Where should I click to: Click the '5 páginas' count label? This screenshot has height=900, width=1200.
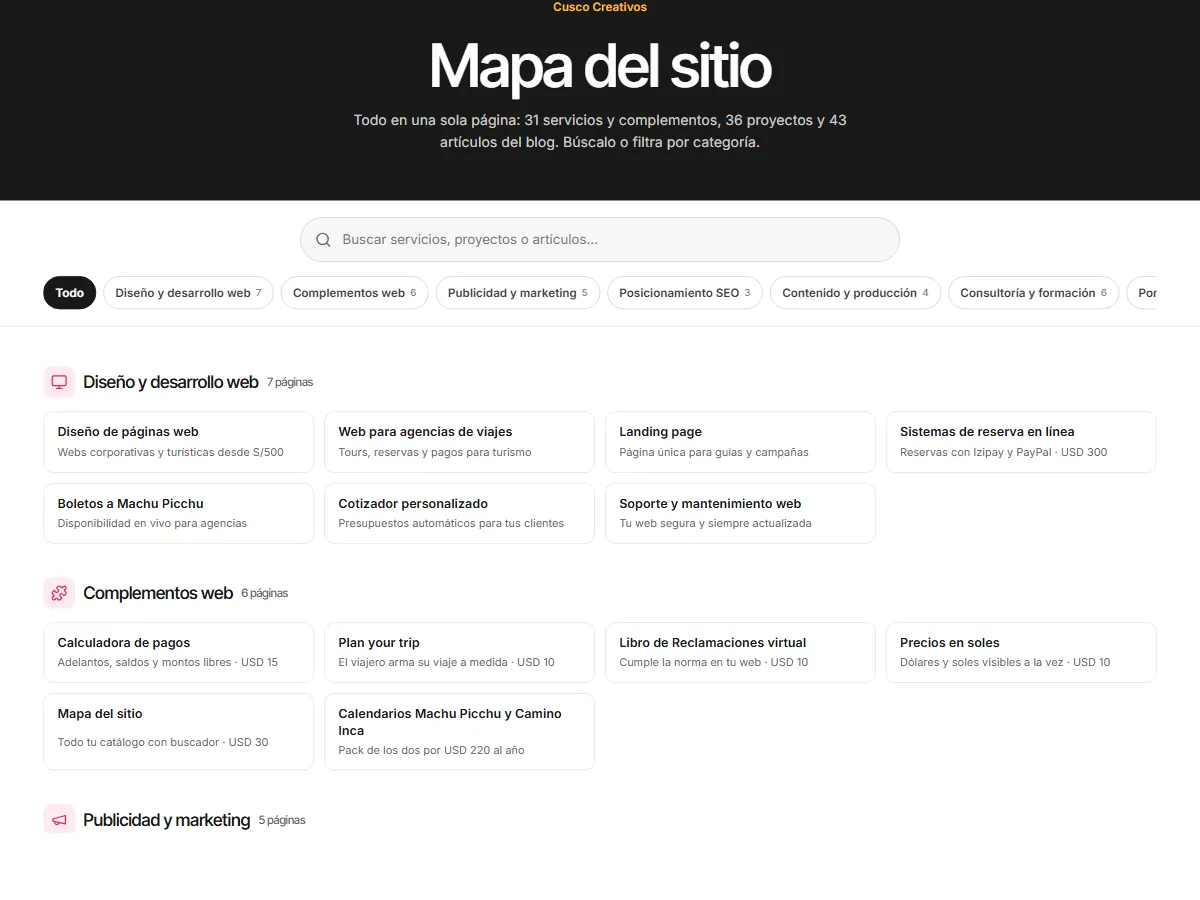click(282, 820)
